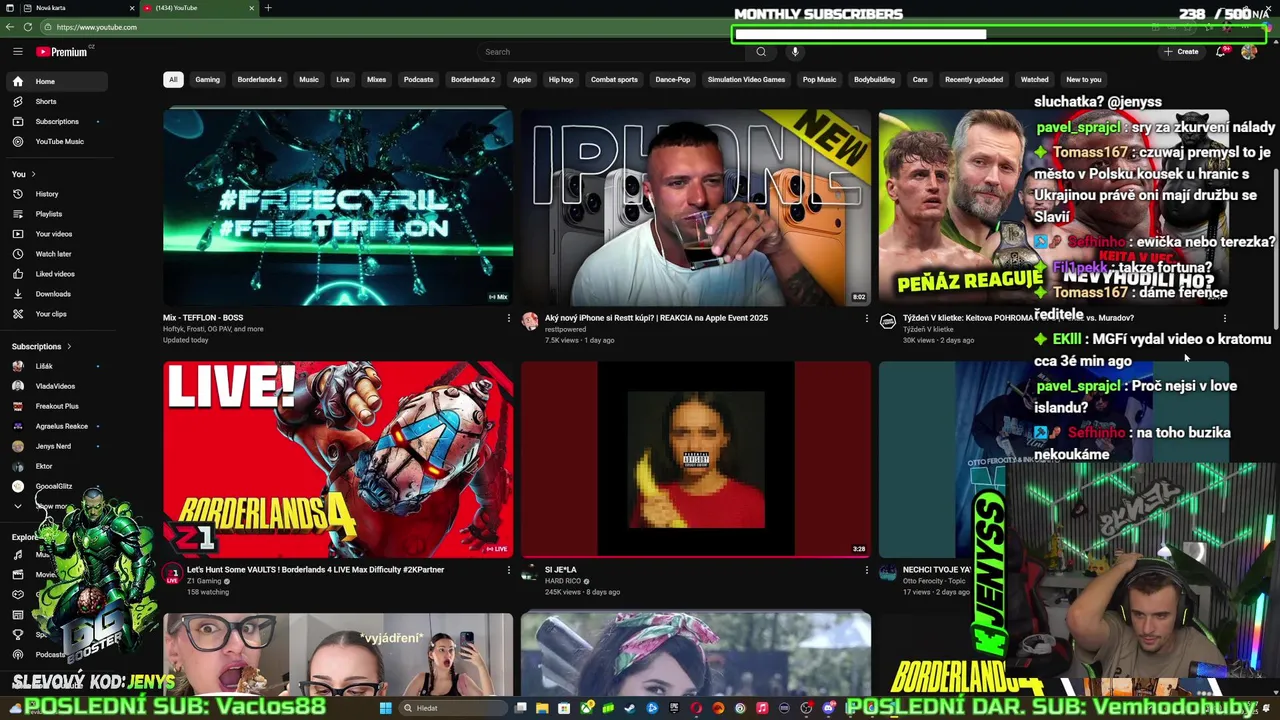Image resolution: width=1280 pixels, height=720 pixels.
Task: Open YouTube Music in sidebar
Action: pos(59,141)
